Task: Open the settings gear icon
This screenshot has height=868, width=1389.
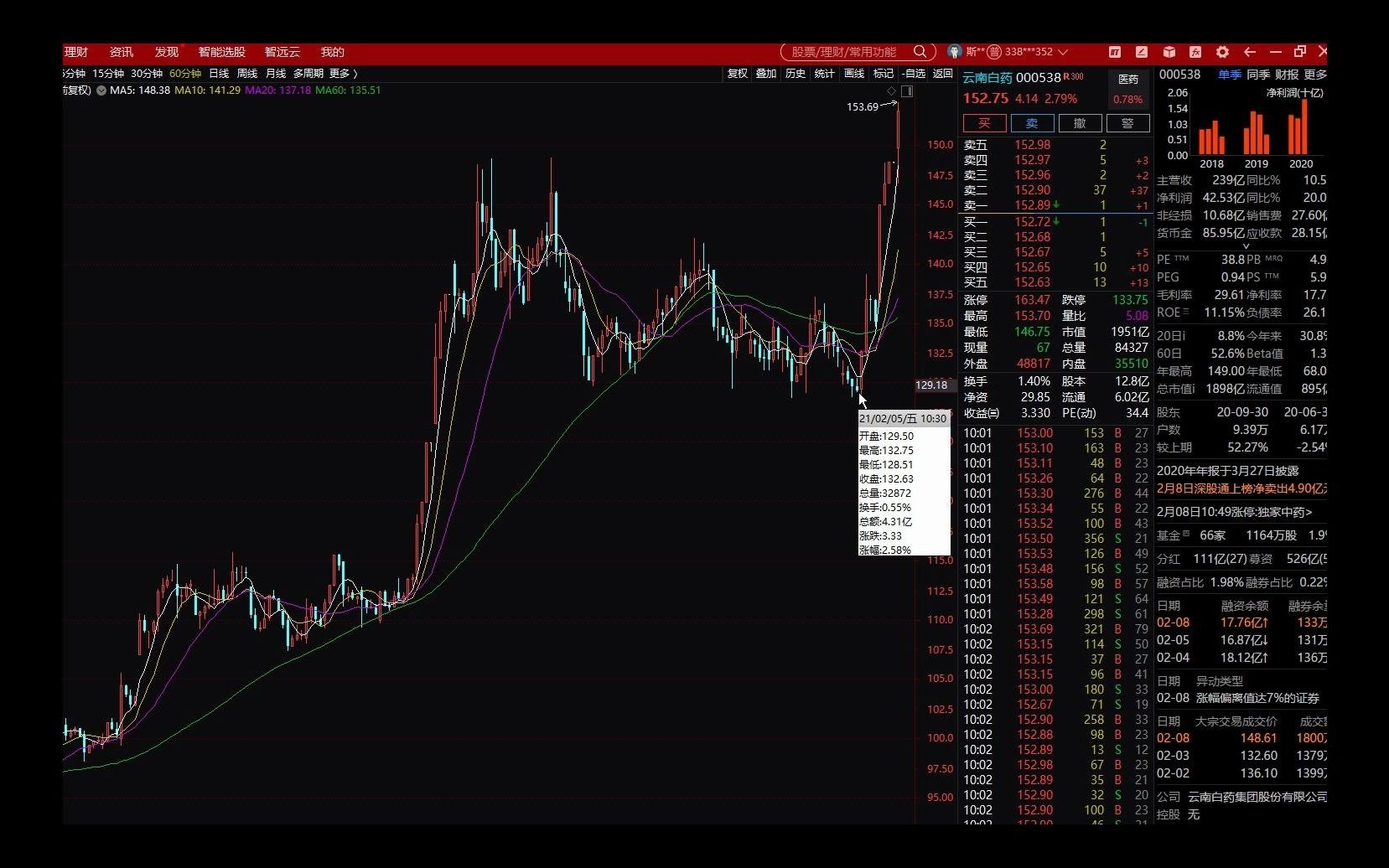Action: pos(1222,52)
